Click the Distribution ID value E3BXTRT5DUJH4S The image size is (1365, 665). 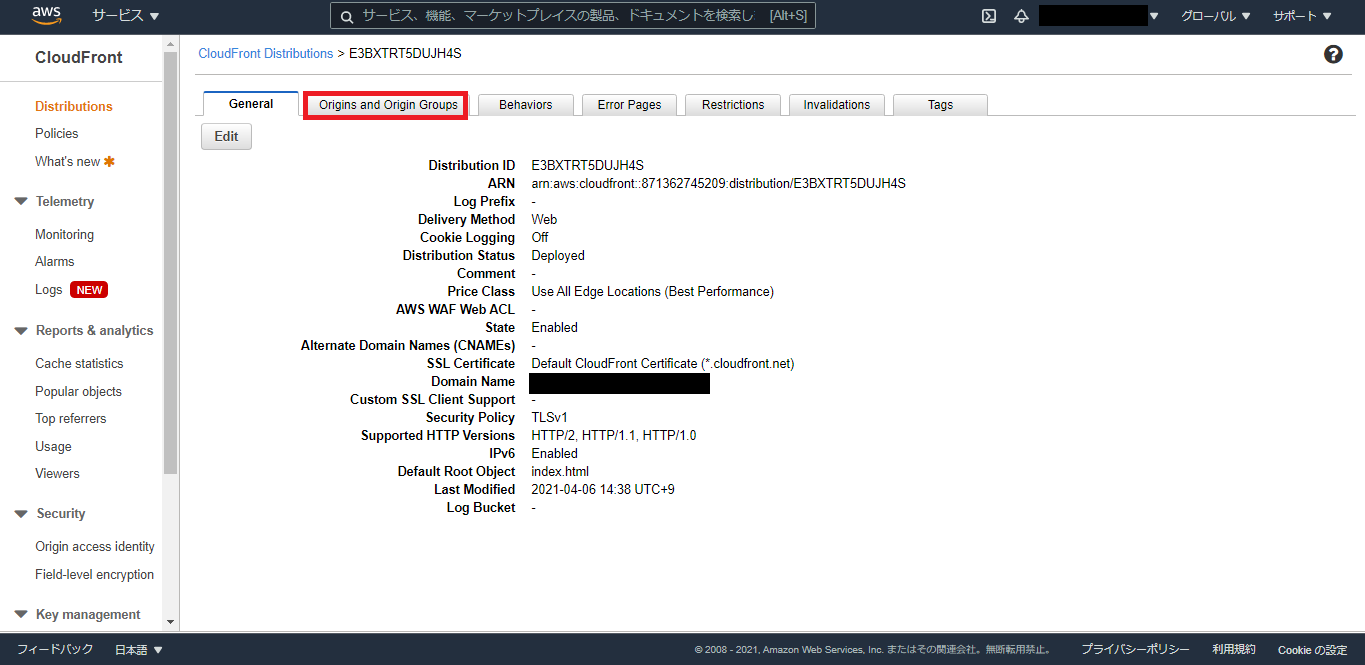588,165
